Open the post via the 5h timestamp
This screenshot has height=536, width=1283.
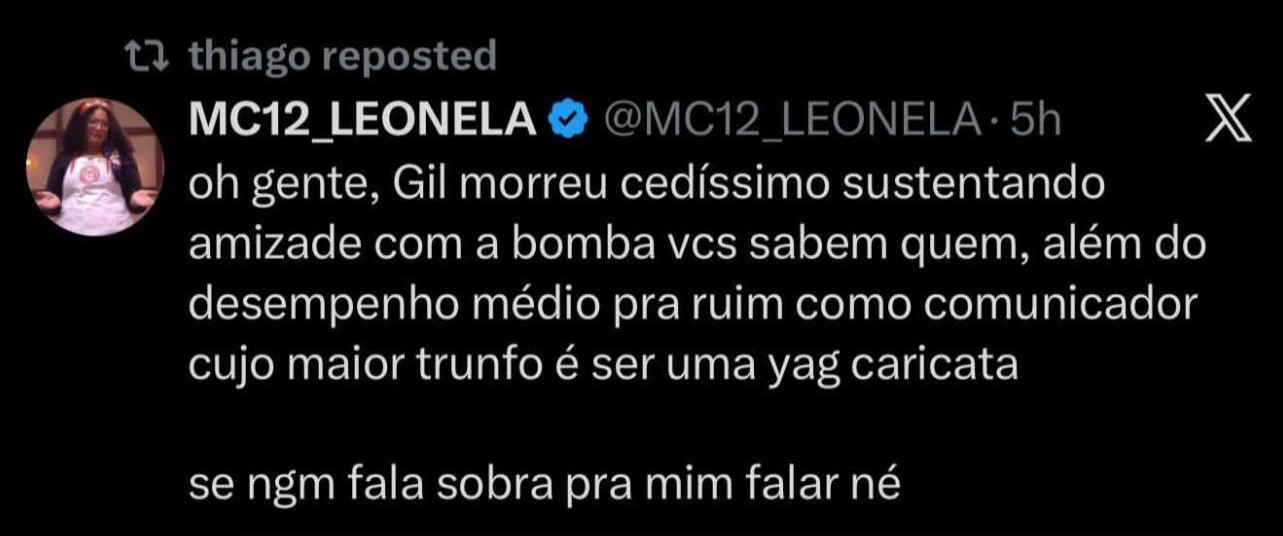(x=1034, y=121)
